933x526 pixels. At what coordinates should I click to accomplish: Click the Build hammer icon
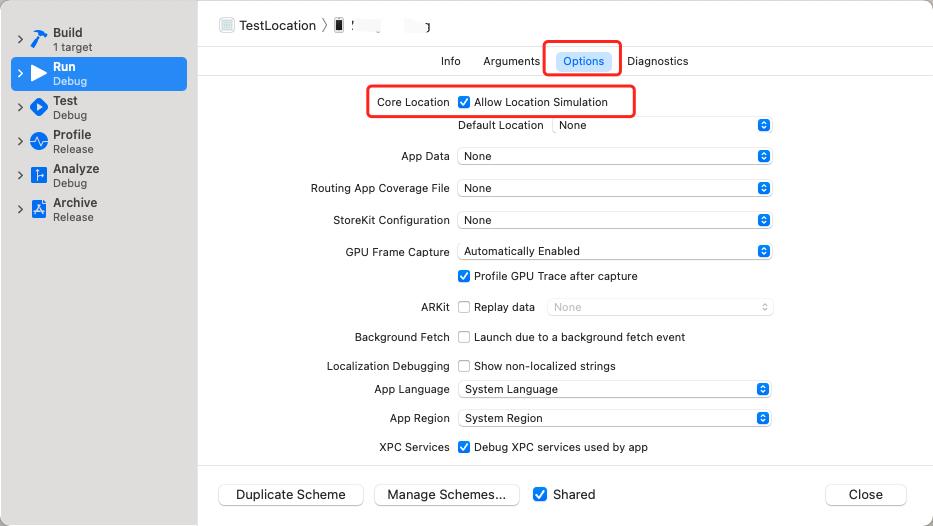tap(39, 39)
